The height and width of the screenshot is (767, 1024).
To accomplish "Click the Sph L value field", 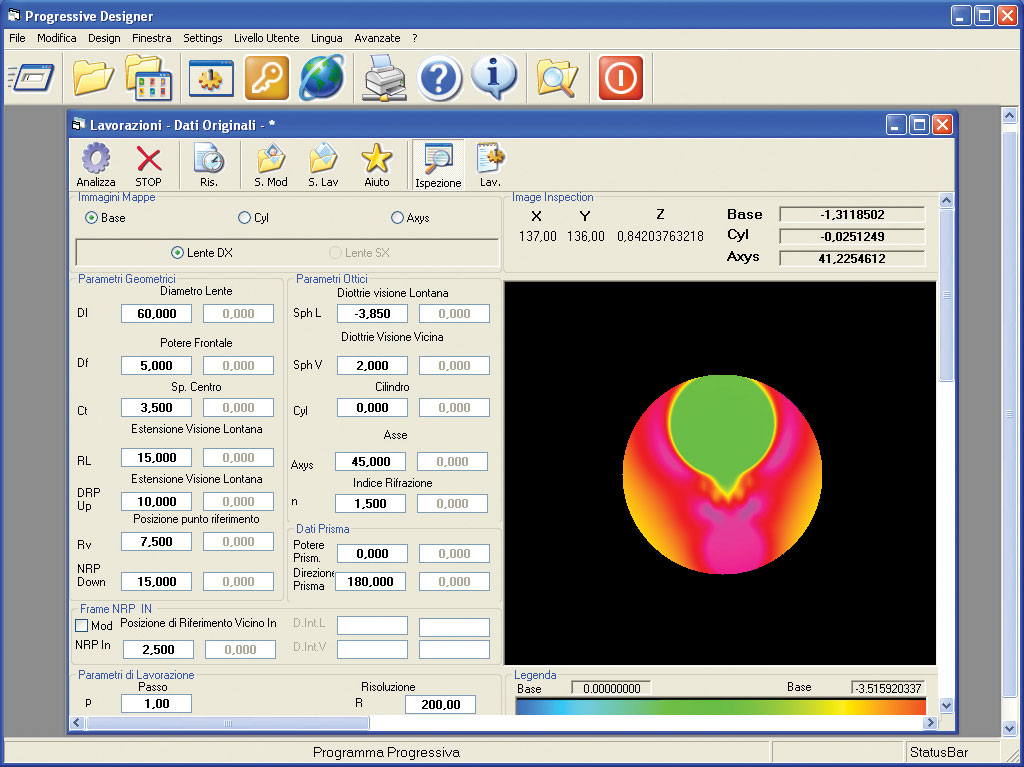I will (372, 314).
